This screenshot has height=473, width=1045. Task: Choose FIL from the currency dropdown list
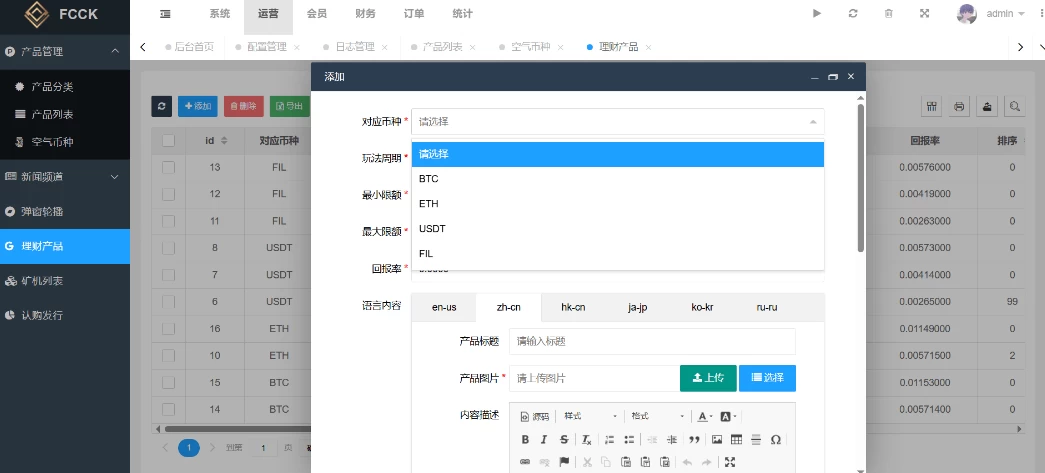point(618,254)
